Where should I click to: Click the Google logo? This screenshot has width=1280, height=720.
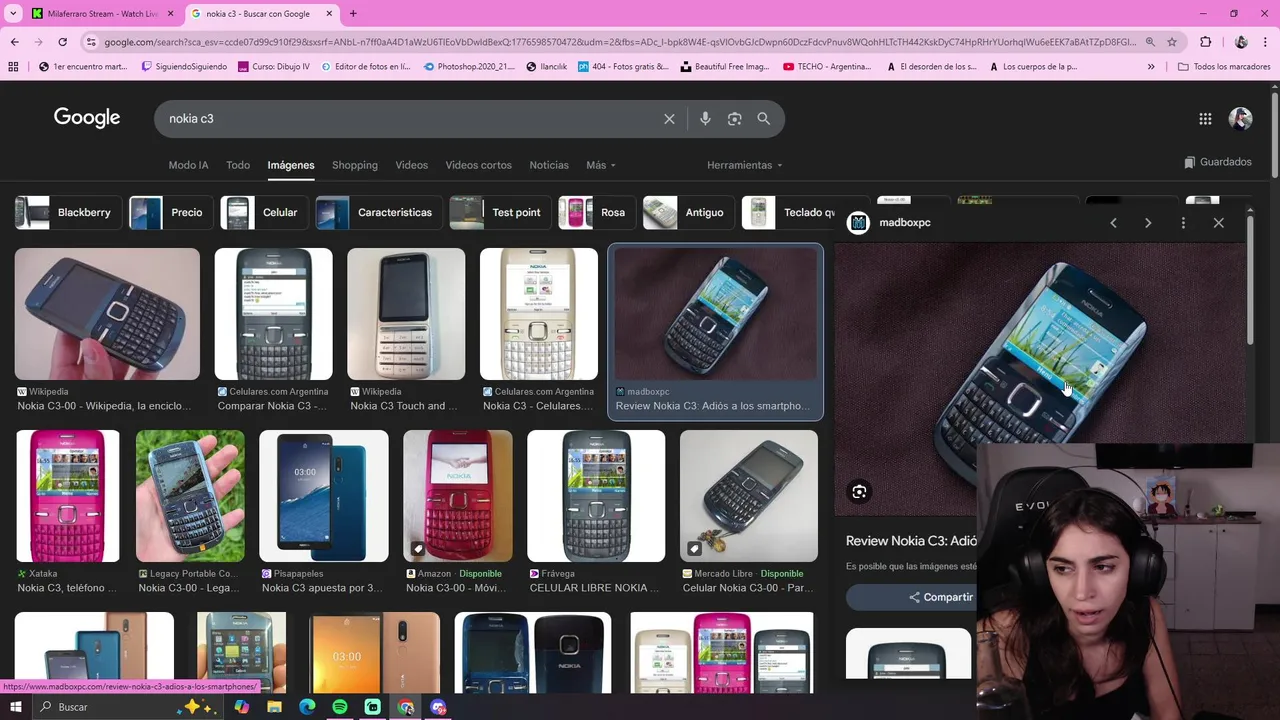click(x=87, y=118)
